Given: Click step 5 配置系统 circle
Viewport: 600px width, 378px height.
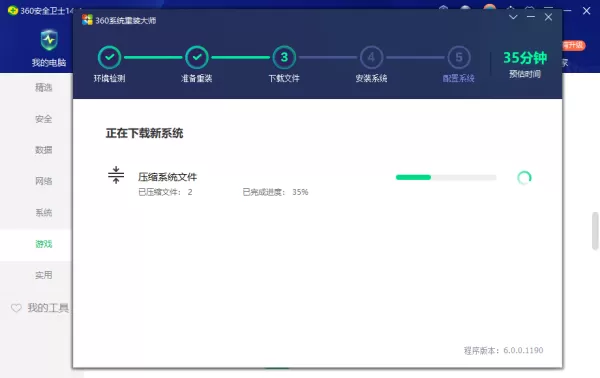Looking at the screenshot, I should [459, 57].
